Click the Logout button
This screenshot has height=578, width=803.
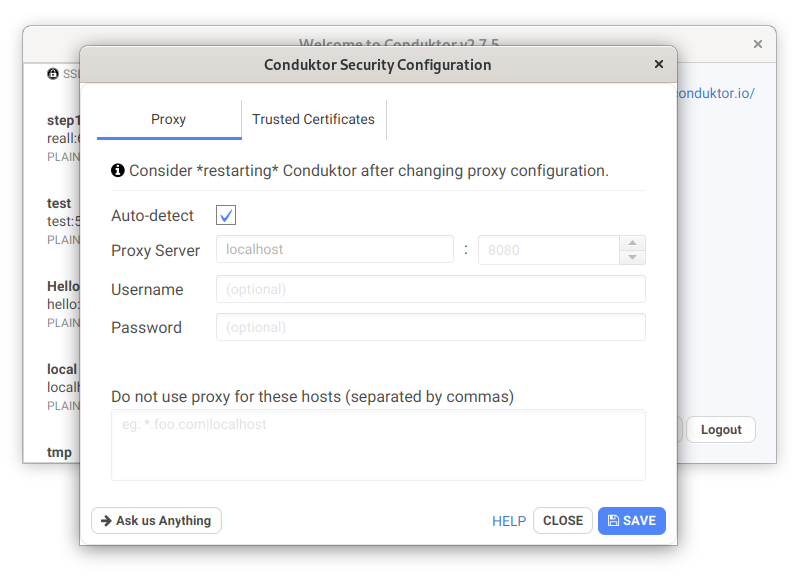[x=721, y=430]
